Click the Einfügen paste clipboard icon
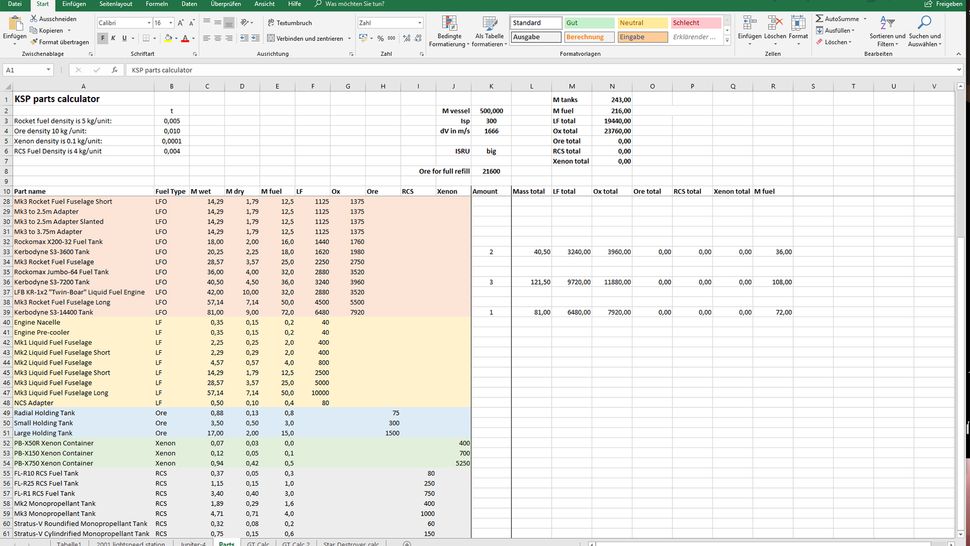The width and height of the screenshot is (970, 546). (14, 23)
